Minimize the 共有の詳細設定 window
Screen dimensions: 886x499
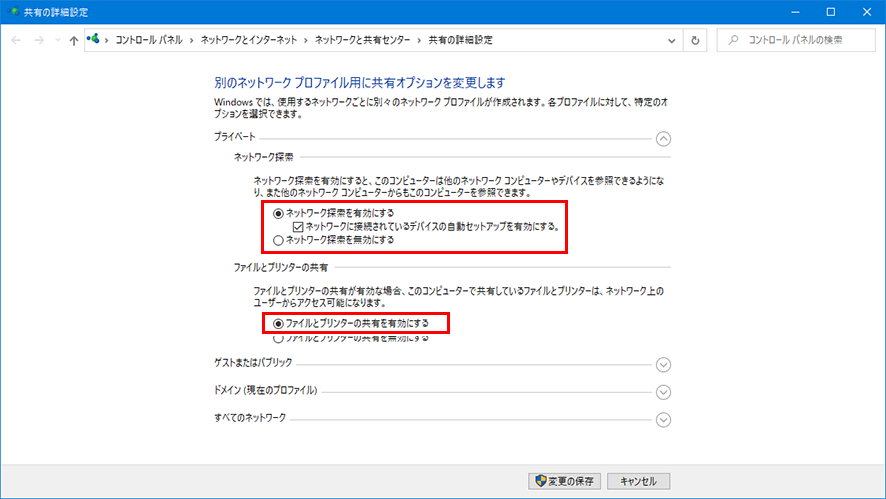796,12
